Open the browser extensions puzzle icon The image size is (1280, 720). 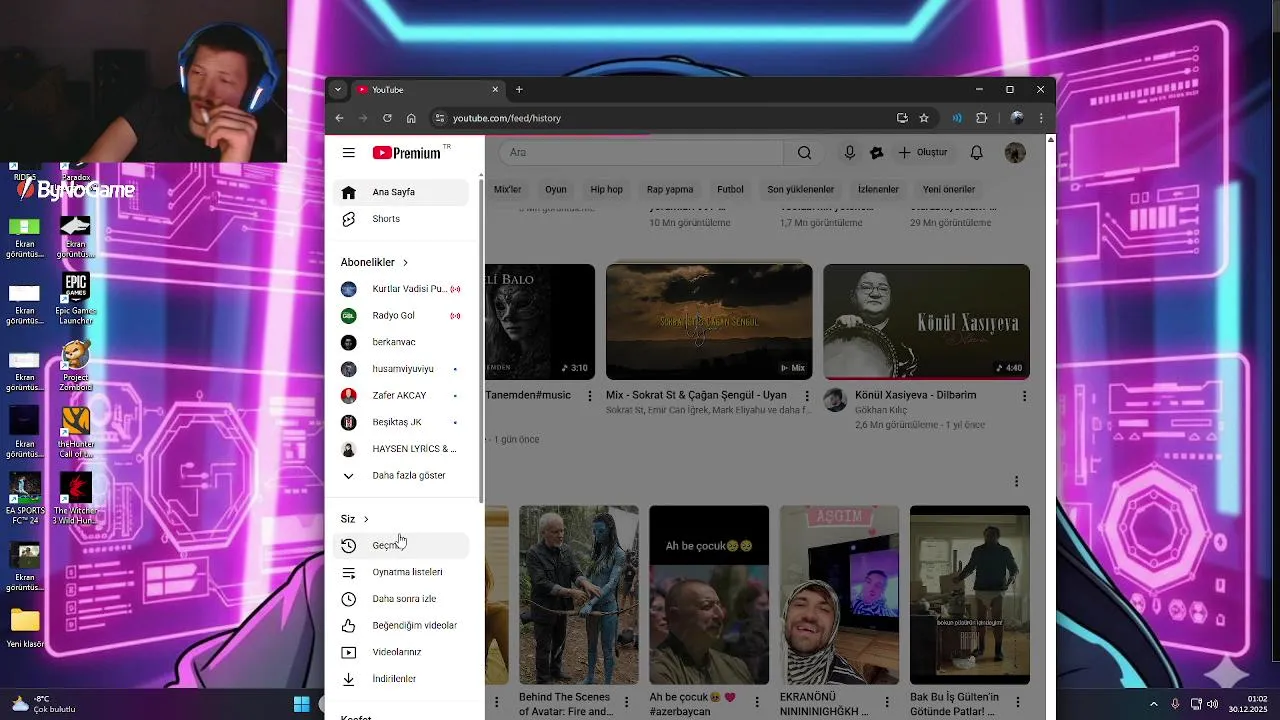tap(982, 118)
